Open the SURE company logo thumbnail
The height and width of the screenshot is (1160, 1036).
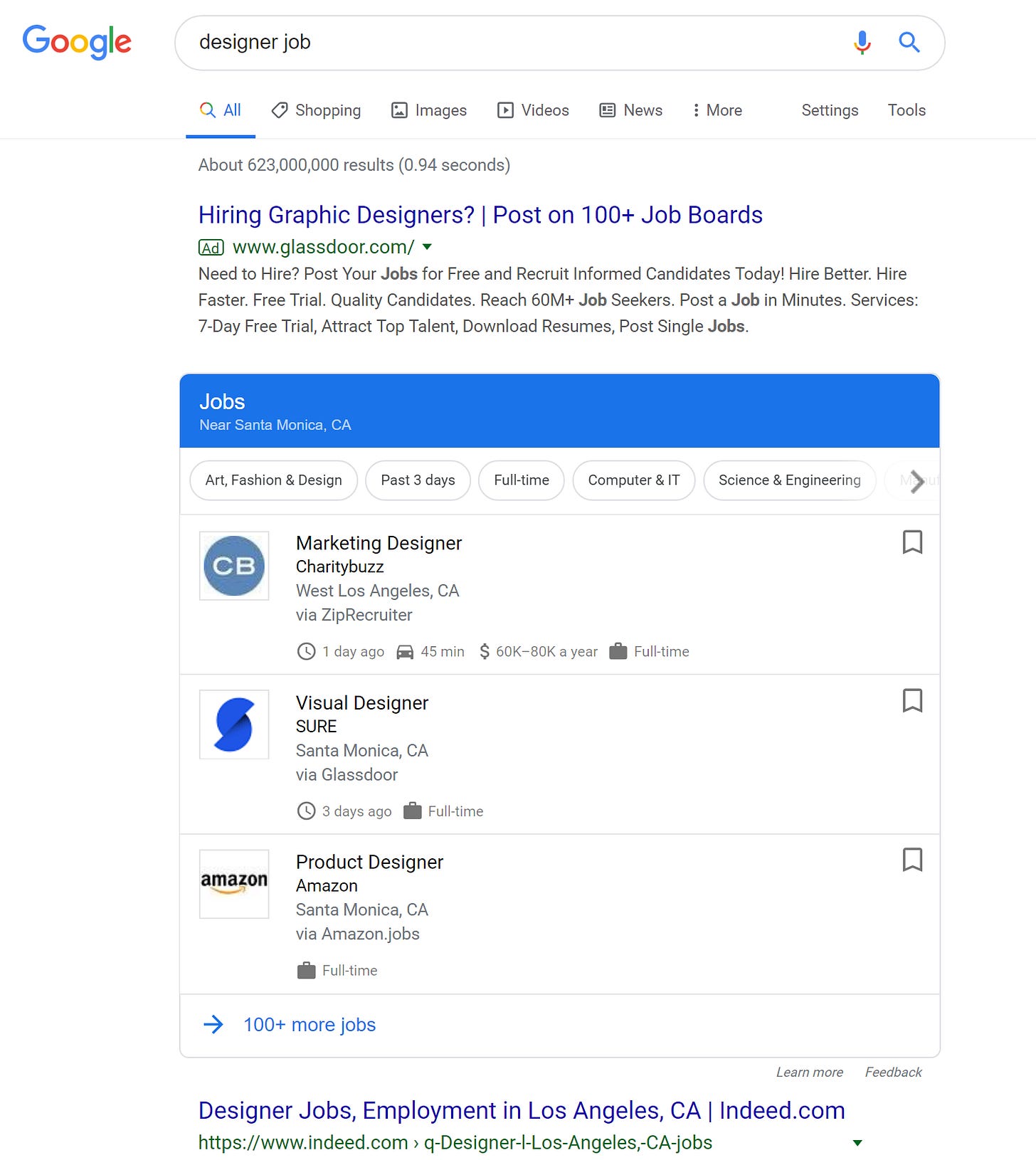tap(234, 724)
